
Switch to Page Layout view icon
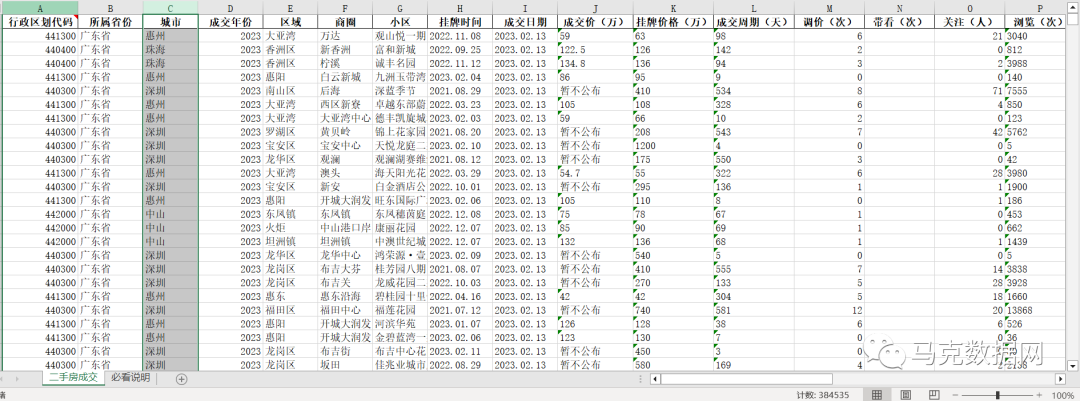tap(905, 395)
